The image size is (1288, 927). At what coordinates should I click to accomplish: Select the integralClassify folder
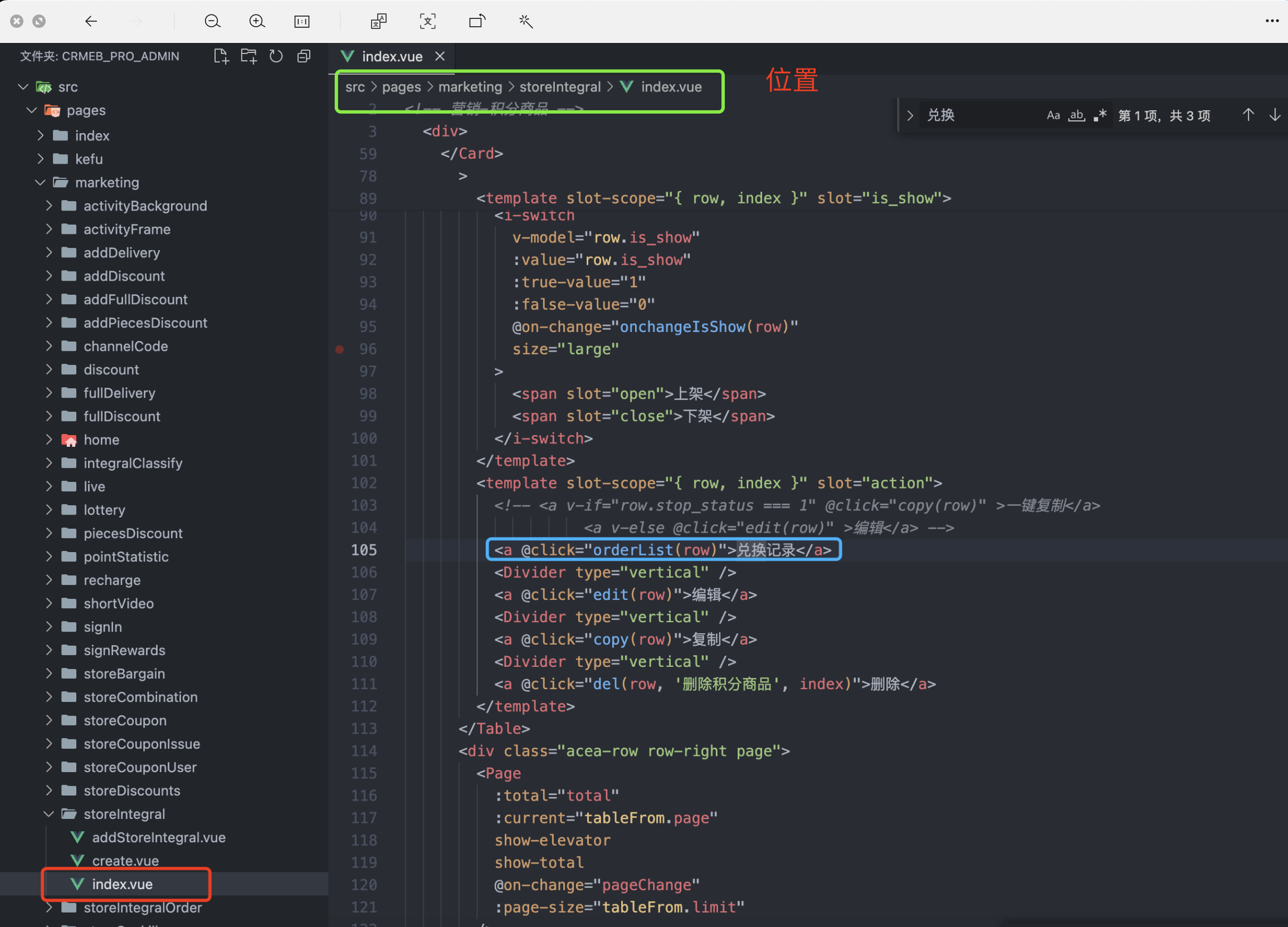[x=133, y=463]
